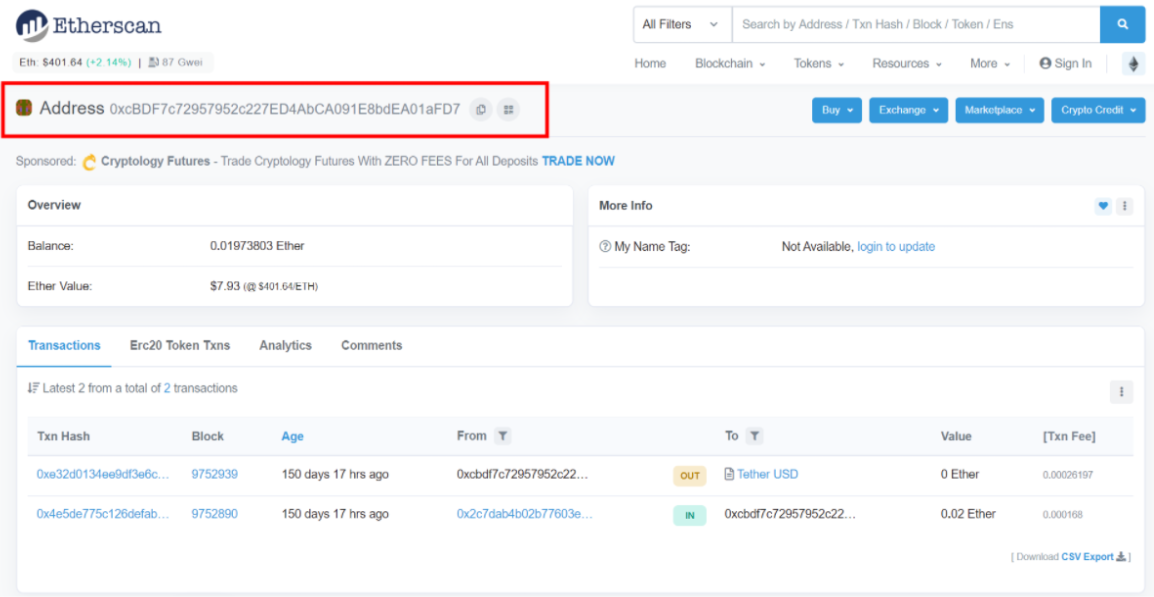The height and width of the screenshot is (597, 1154).
Task: Go to Home in the navigation bar
Action: pyautogui.click(x=650, y=64)
